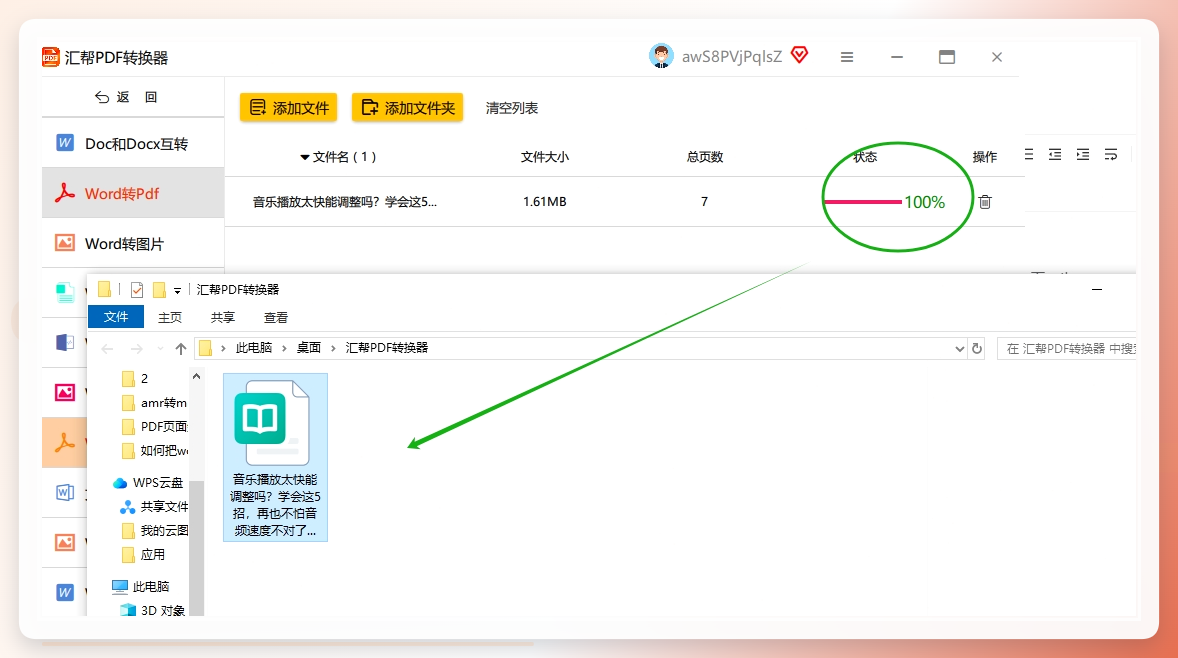Click 汇帮PDF转换器 in the address bar
This screenshot has height=658, width=1178.
387,348
